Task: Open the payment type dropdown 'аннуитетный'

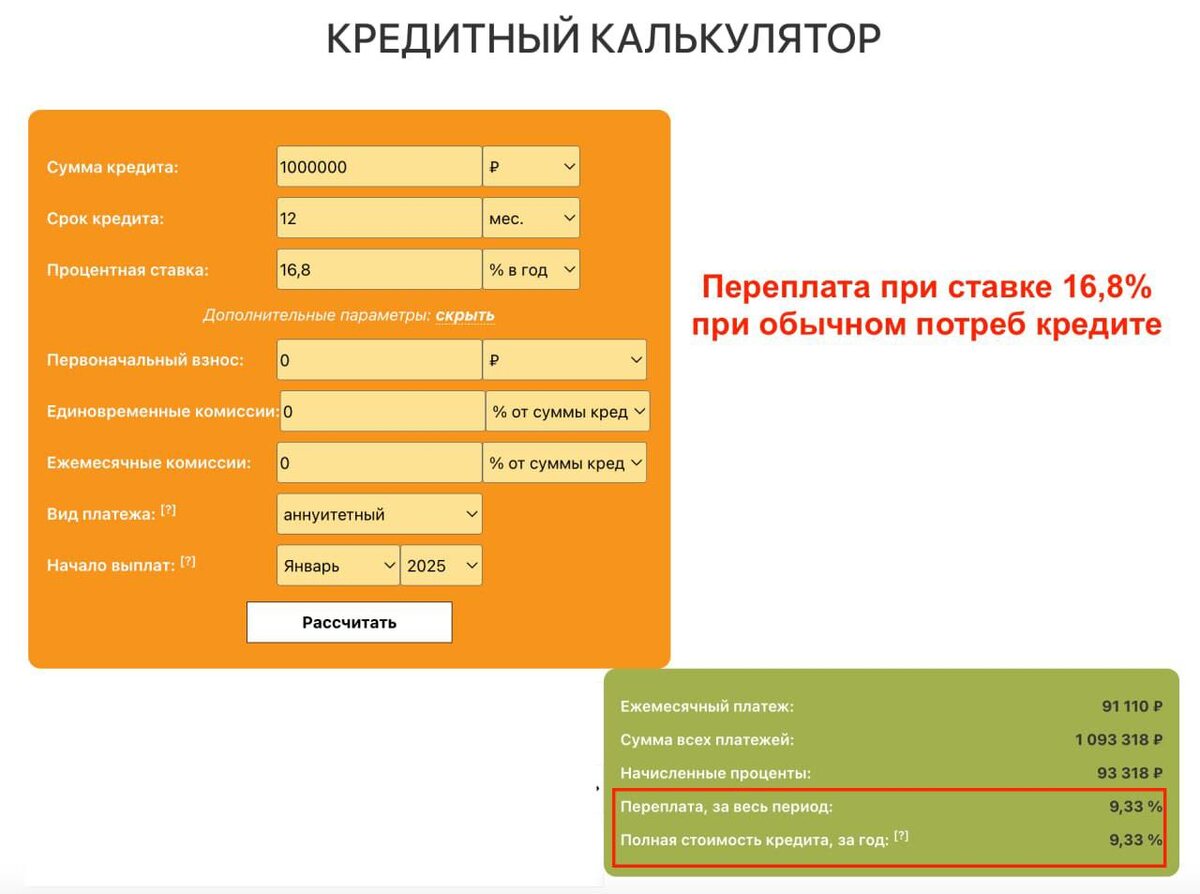Action: click(379, 514)
